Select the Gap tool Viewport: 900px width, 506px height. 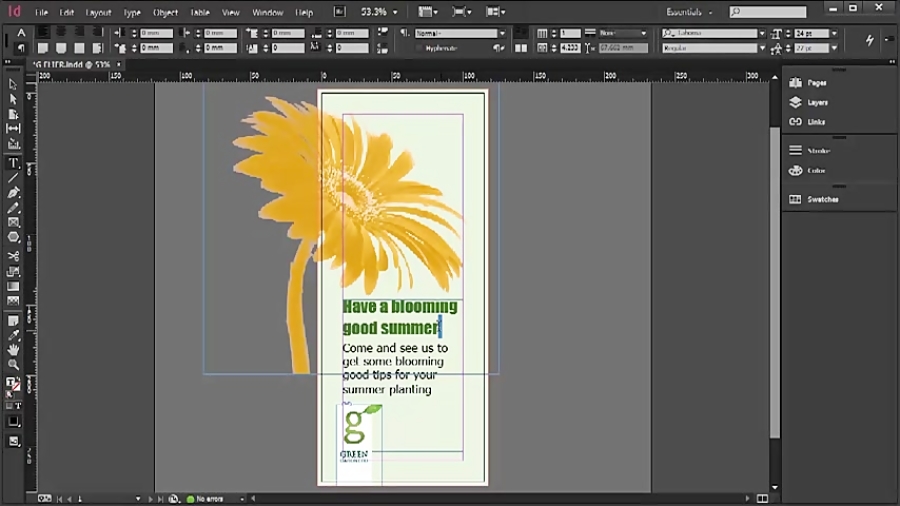pos(13,129)
